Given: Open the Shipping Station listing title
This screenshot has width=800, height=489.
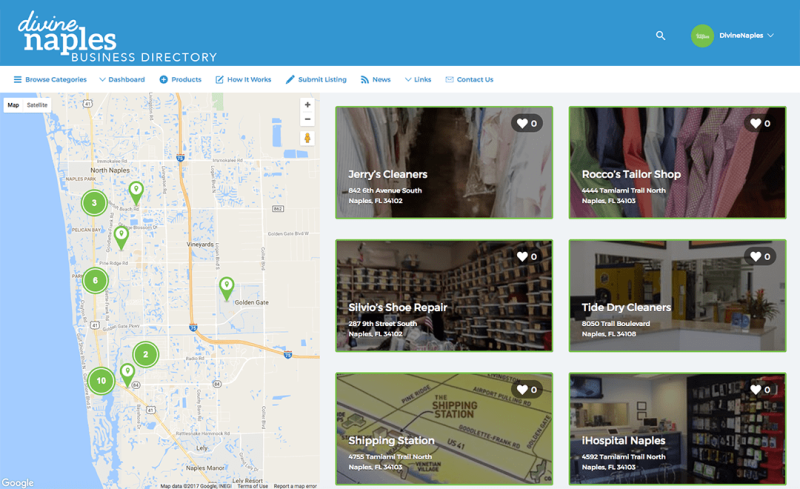Looking at the screenshot, I should 391,441.
